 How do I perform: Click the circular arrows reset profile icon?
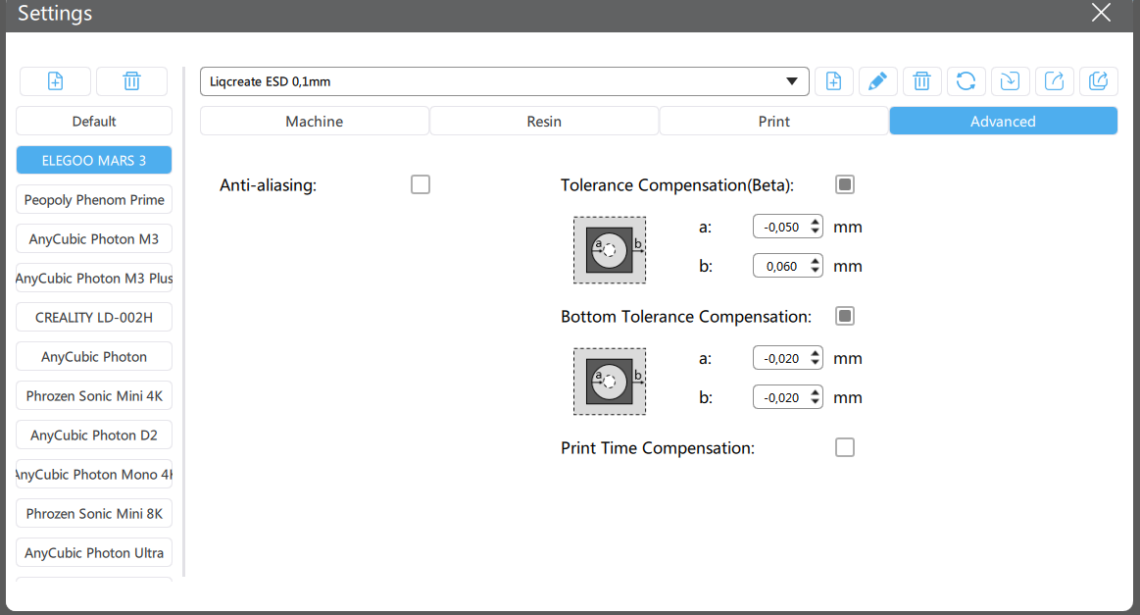click(x=966, y=81)
